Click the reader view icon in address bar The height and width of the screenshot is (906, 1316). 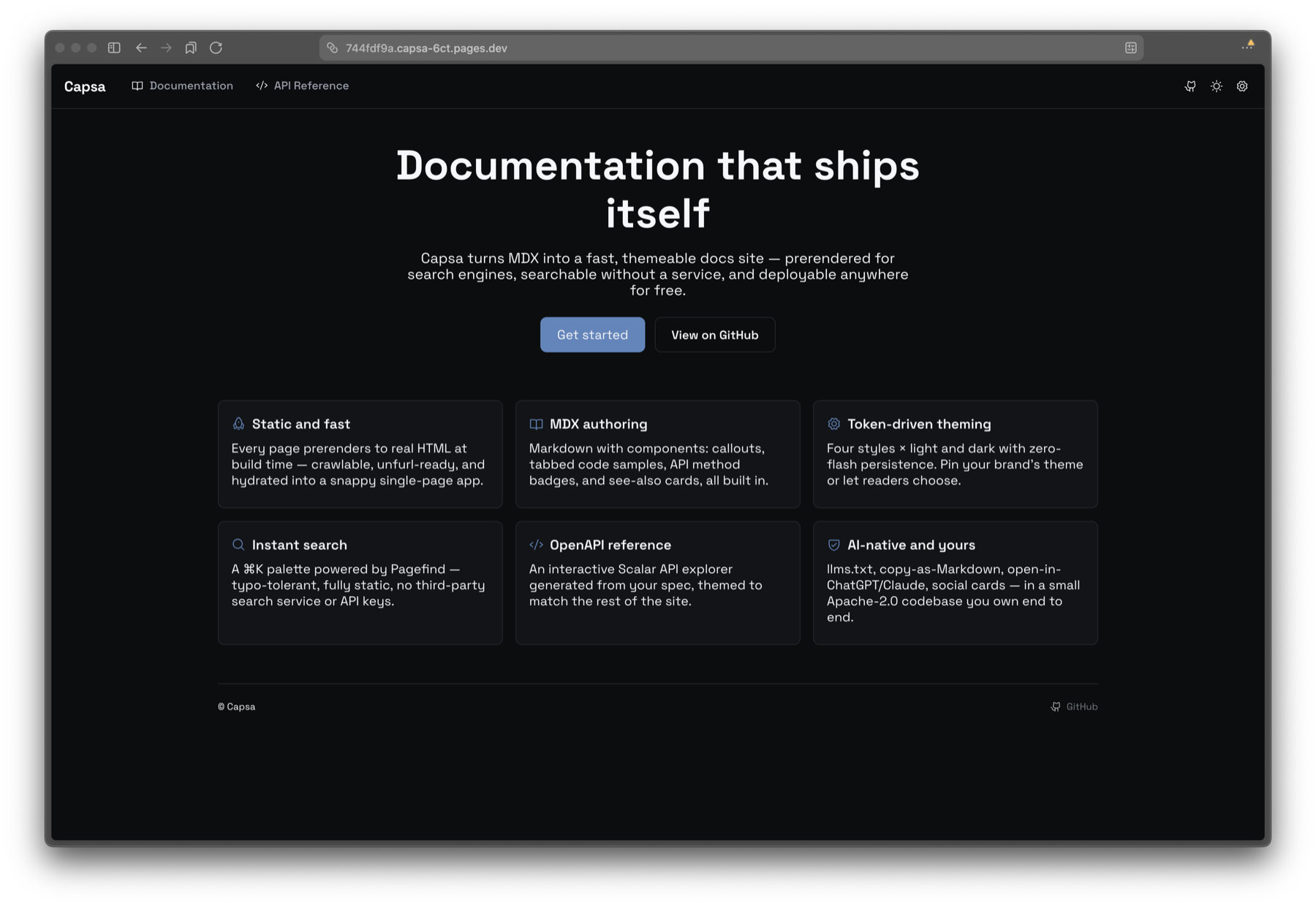[1131, 48]
